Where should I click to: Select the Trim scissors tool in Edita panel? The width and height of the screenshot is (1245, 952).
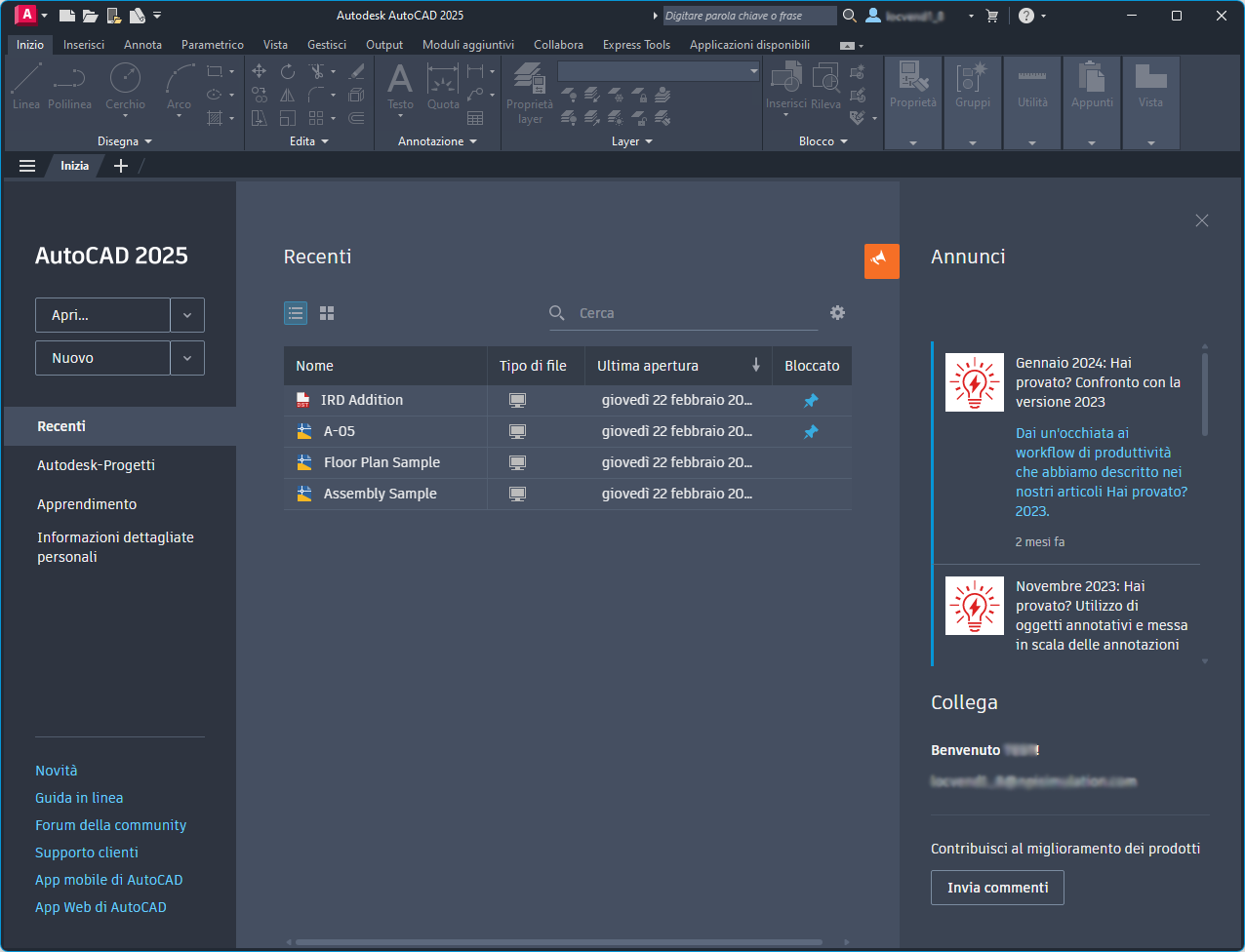pos(316,71)
